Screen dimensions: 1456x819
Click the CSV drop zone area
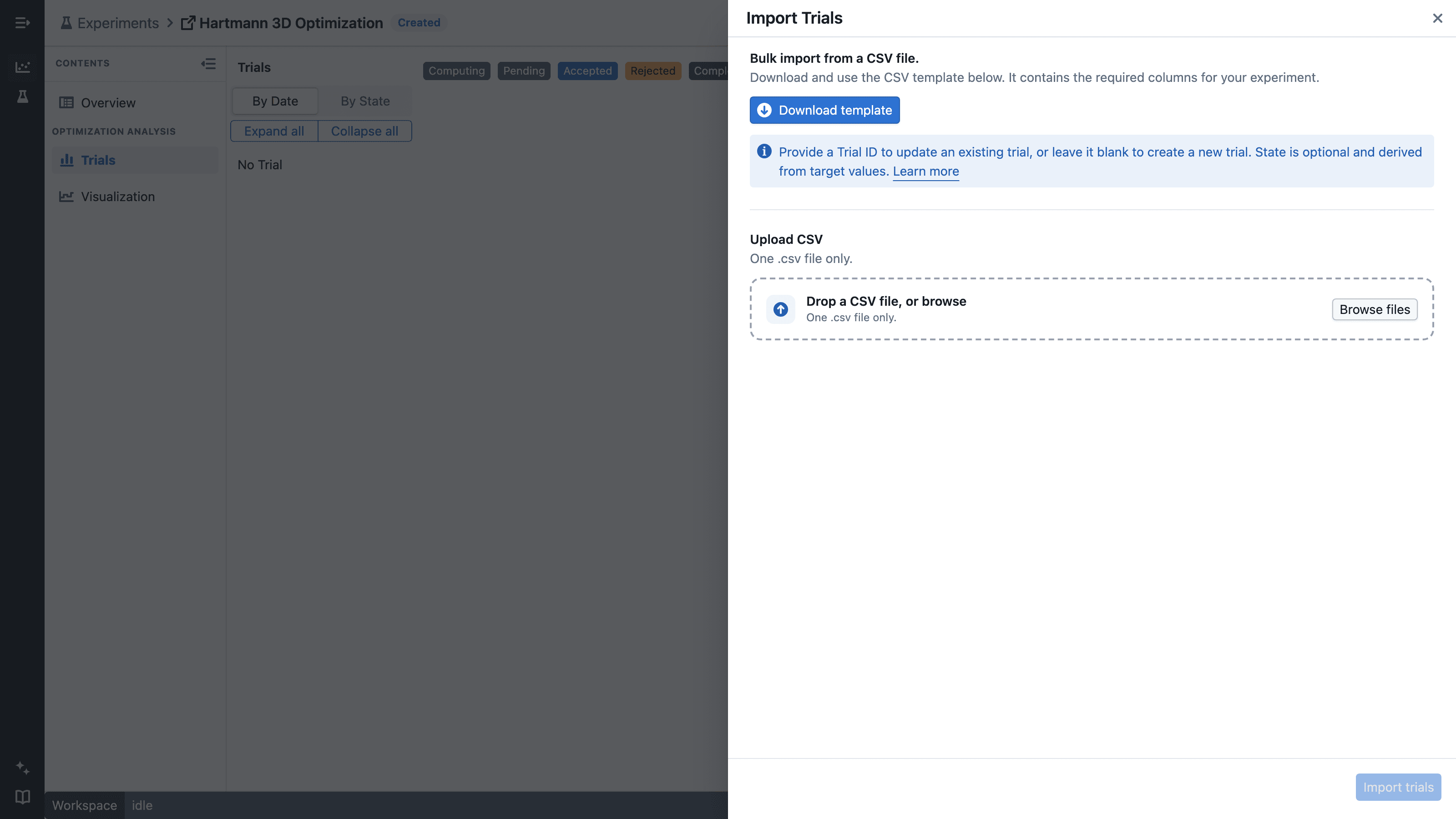coord(1092,309)
